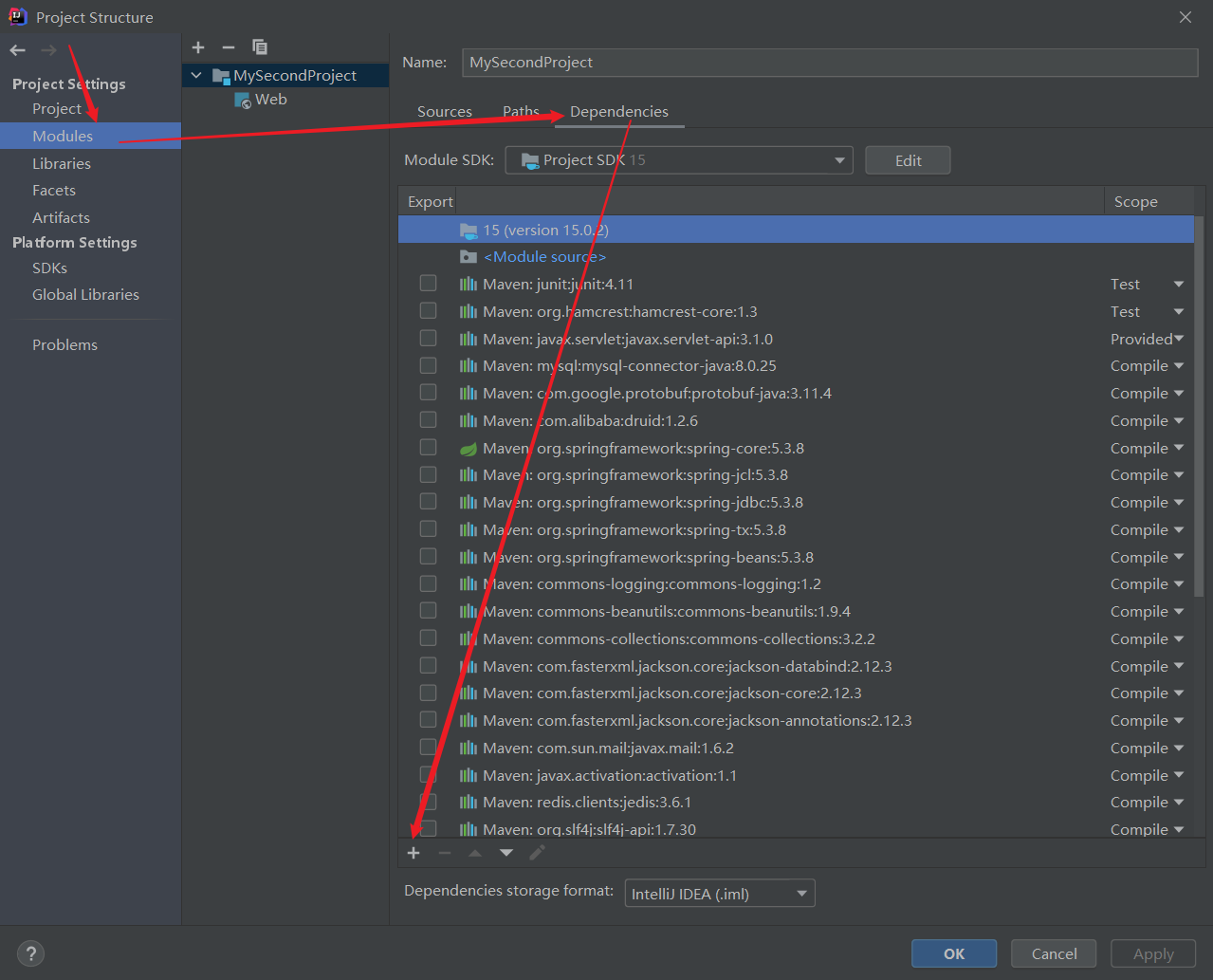Open Project under Project Settings
This screenshot has height=980, width=1213.
click(57, 109)
